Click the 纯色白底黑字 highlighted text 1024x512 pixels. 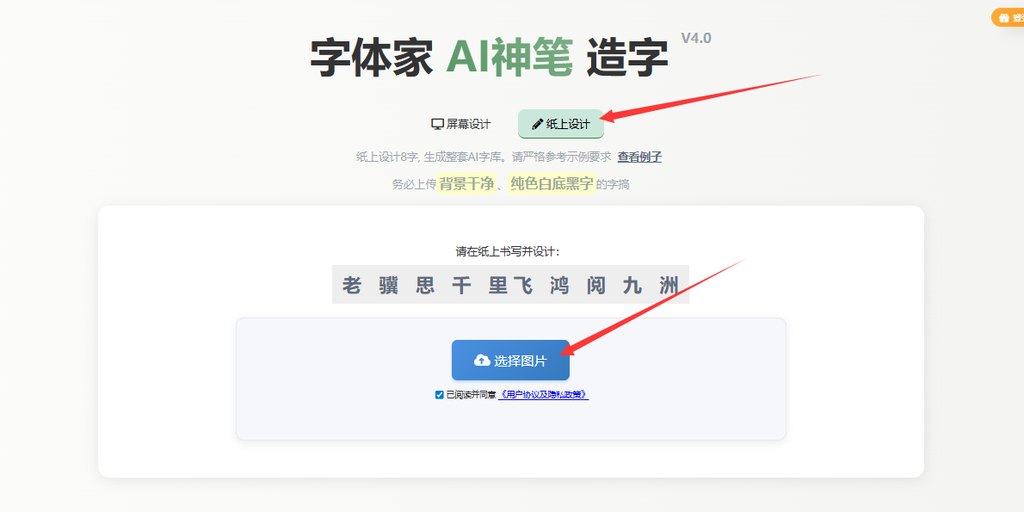tap(552, 184)
